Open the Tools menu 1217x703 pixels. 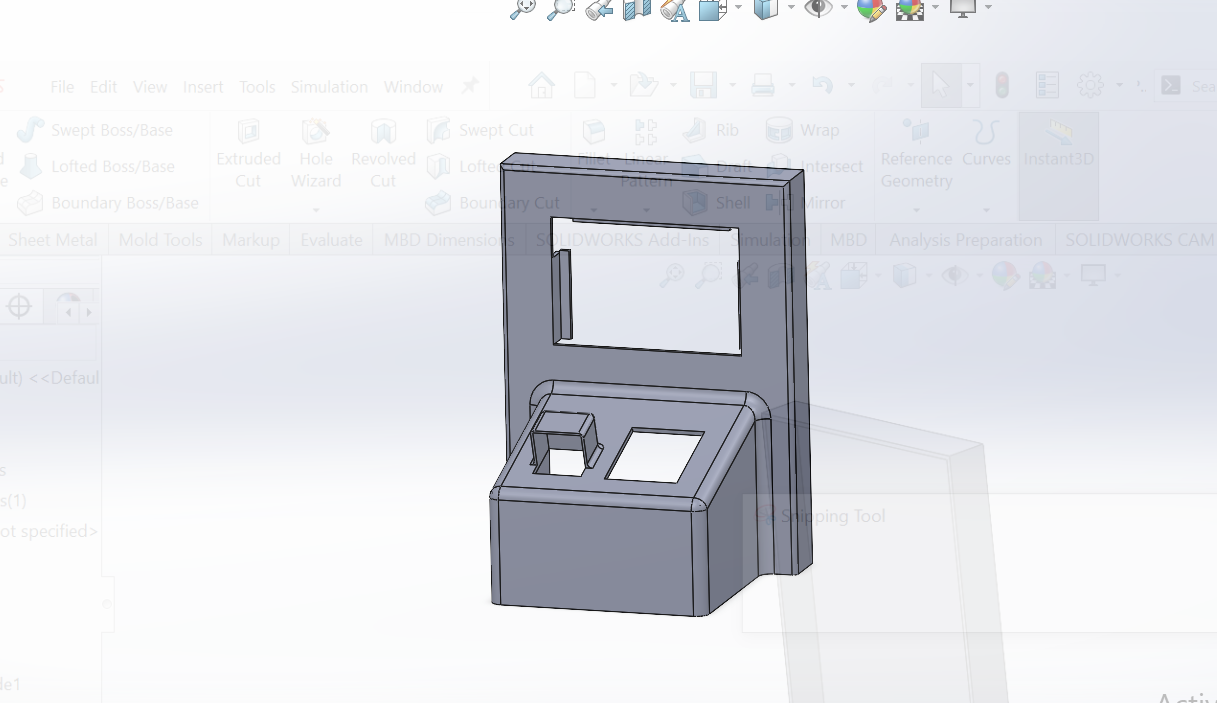click(257, 87)
